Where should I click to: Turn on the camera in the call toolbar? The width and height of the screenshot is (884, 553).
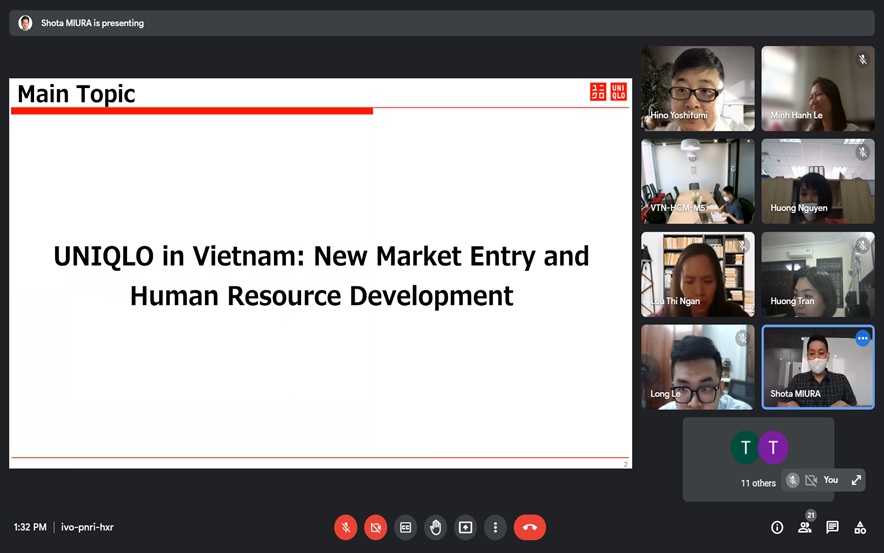375,528
